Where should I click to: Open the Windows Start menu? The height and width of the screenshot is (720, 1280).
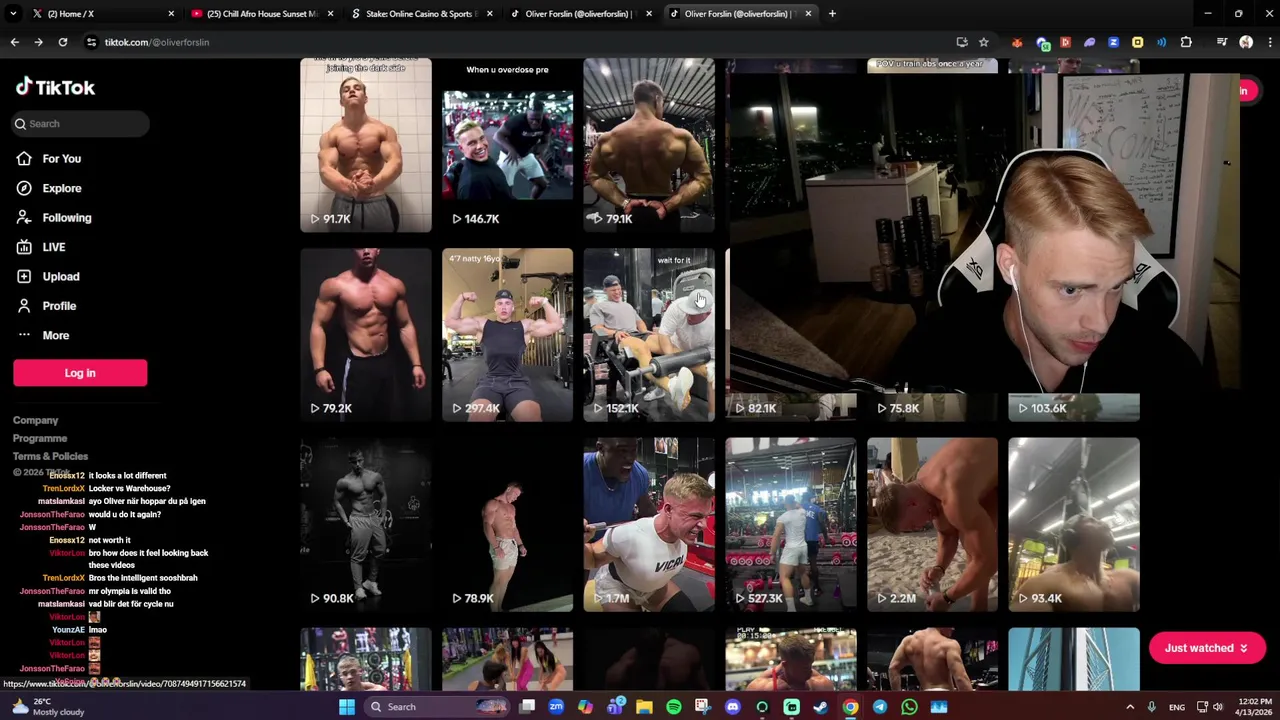[x=346, y=707]
